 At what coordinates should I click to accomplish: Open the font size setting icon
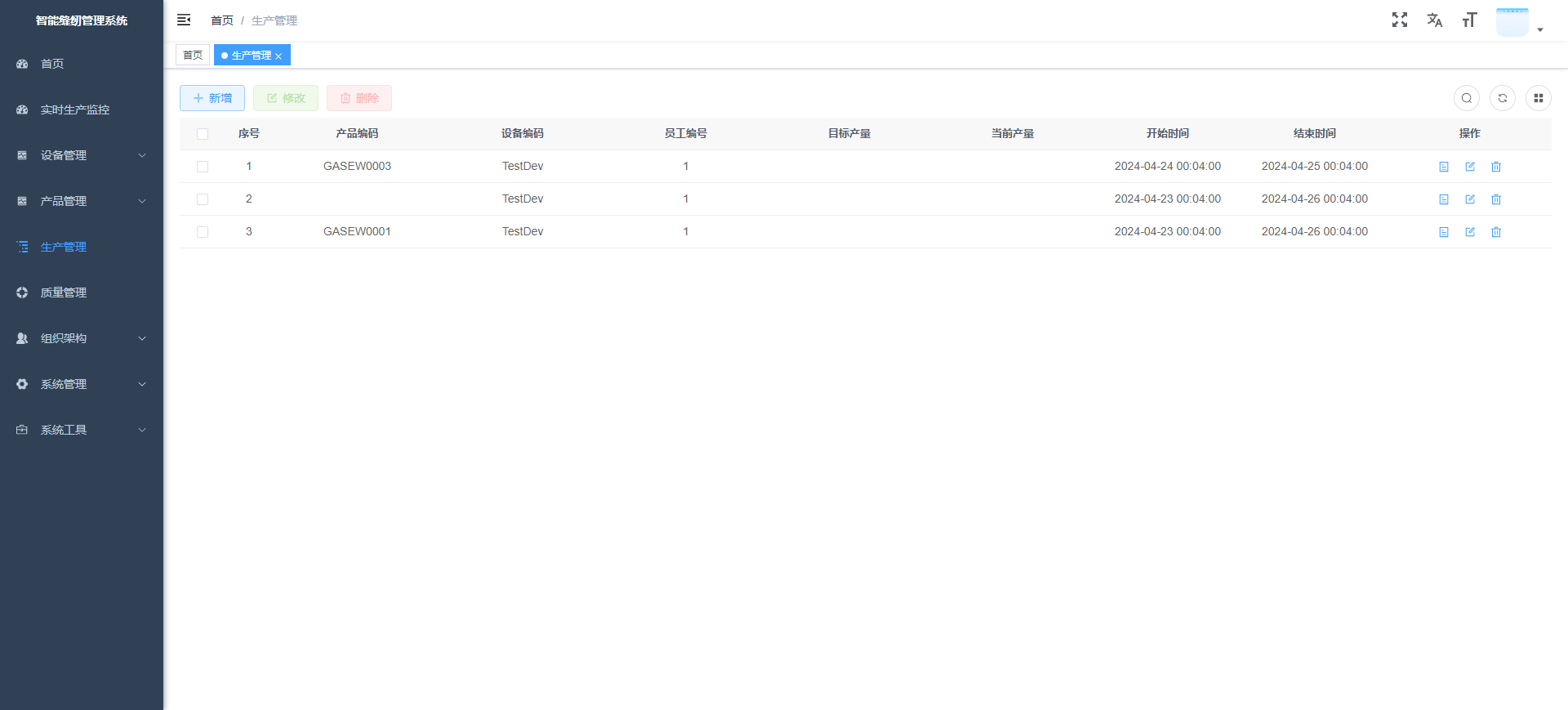click(1469, 20)
